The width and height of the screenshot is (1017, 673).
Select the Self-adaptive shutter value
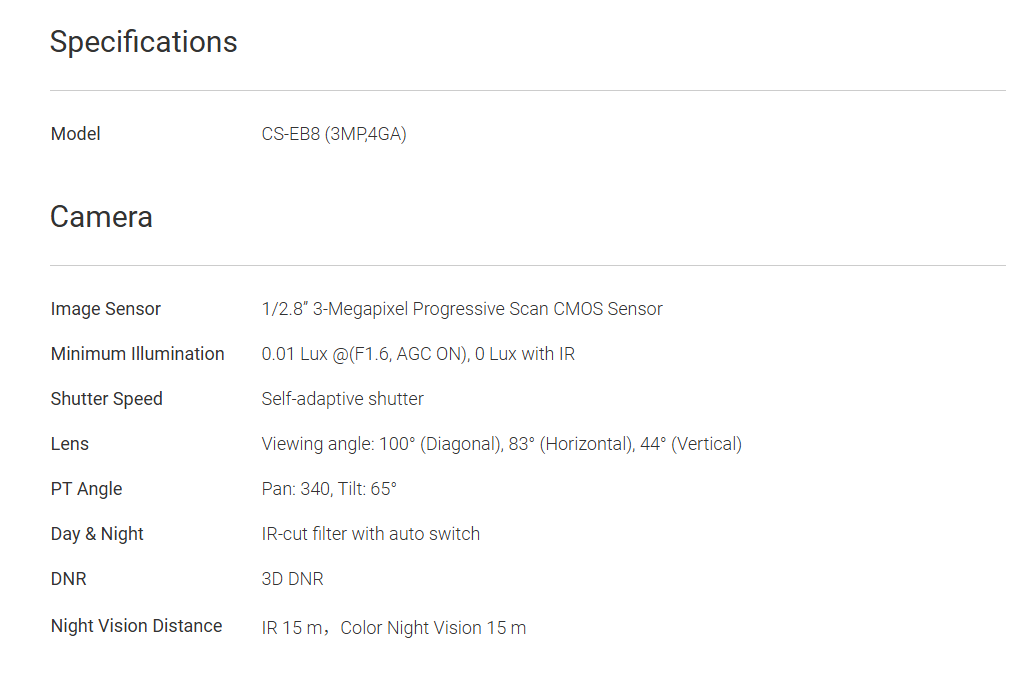pos(343,399)
